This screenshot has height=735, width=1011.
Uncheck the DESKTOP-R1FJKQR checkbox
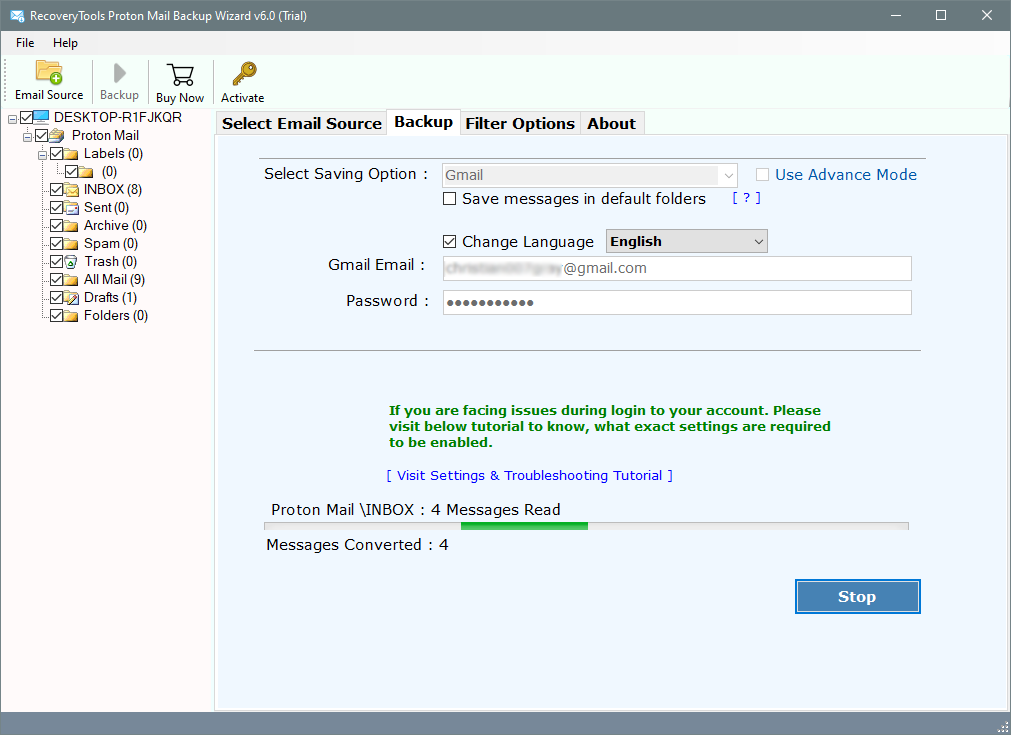tap(26, 117)
